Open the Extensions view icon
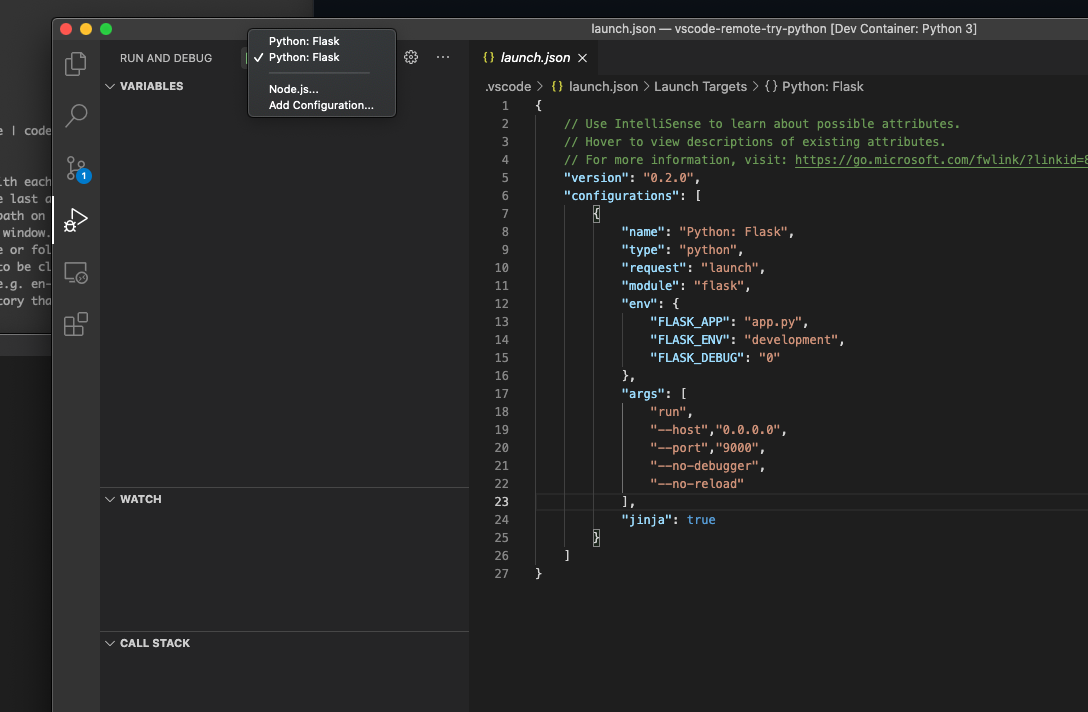Screen dimensions: 1088x712 (x=76, y=324)
